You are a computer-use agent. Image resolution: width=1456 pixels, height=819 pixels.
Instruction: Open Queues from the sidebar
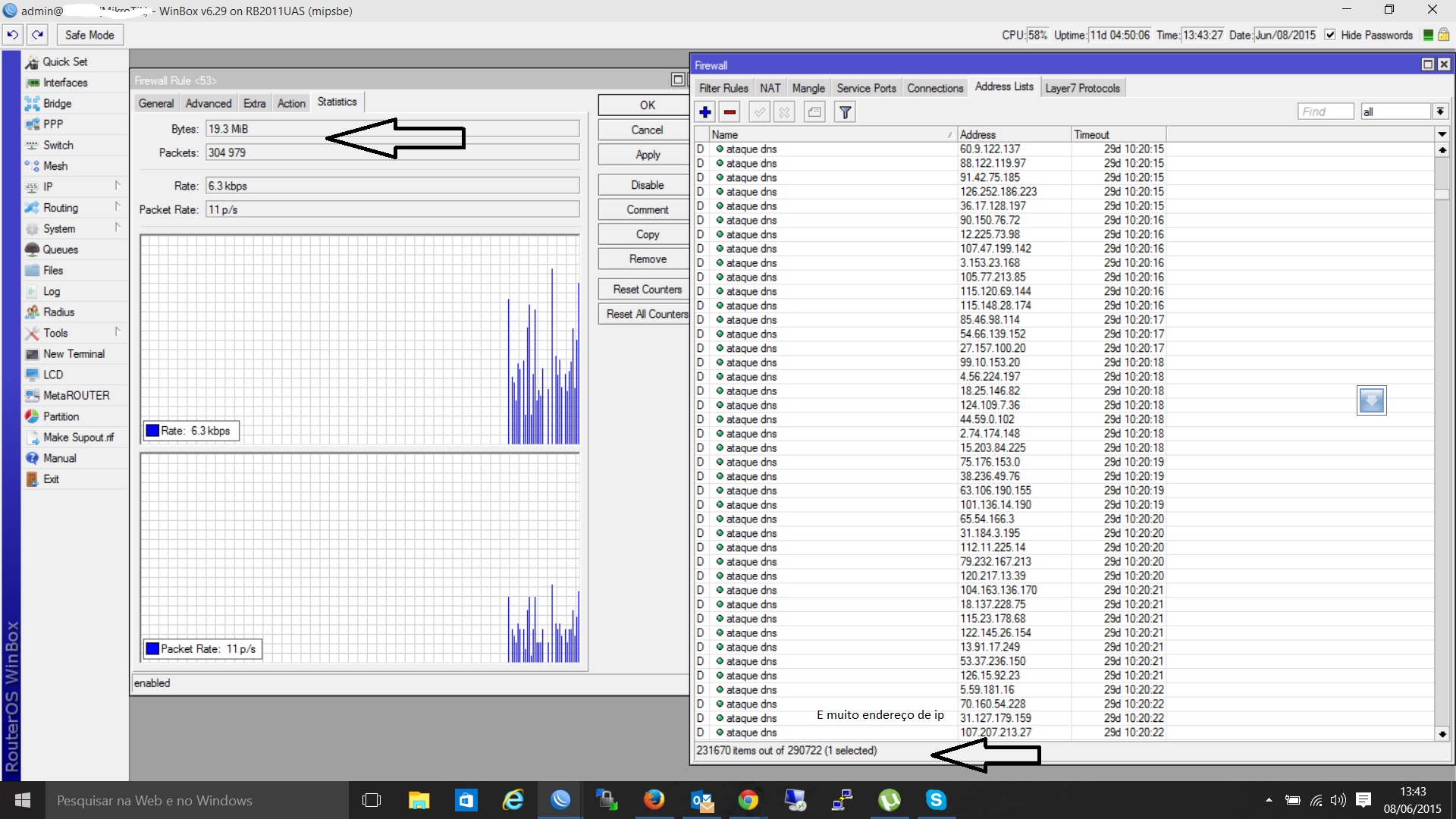click(x=60, y=249)
